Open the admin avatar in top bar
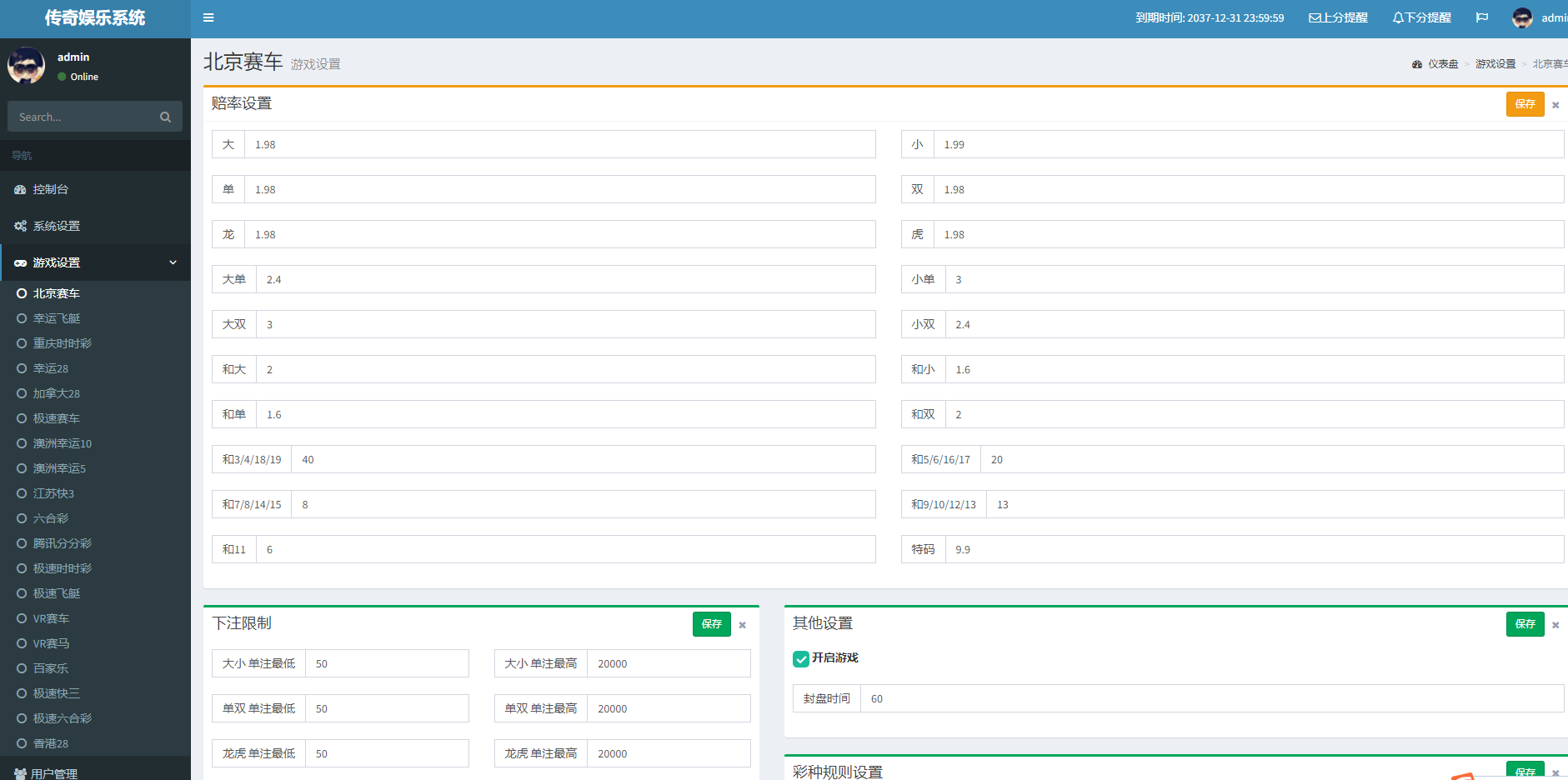The height and width of the screenshot is (780, 1568). tap(1522, 17)
